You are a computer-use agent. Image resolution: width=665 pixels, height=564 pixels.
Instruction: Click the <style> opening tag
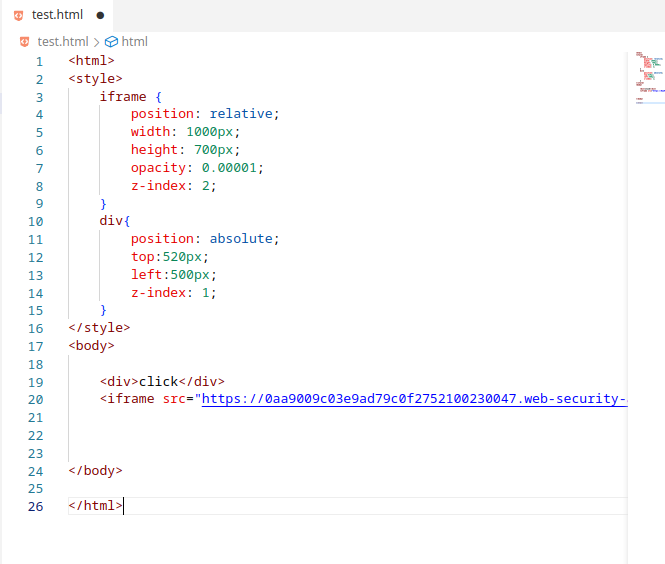tap(95, 78)
